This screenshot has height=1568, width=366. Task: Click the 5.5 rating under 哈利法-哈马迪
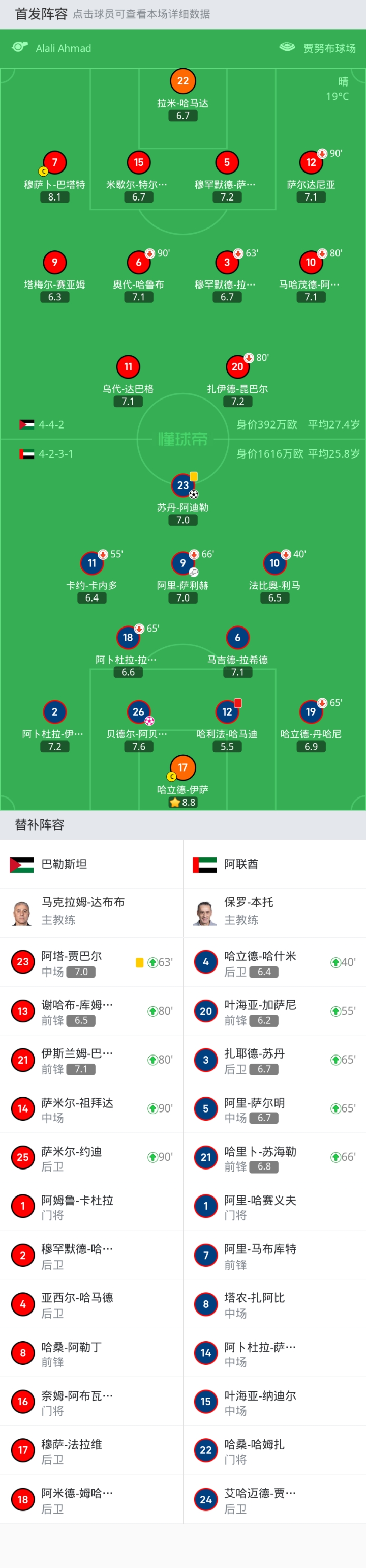coord(227,746)
